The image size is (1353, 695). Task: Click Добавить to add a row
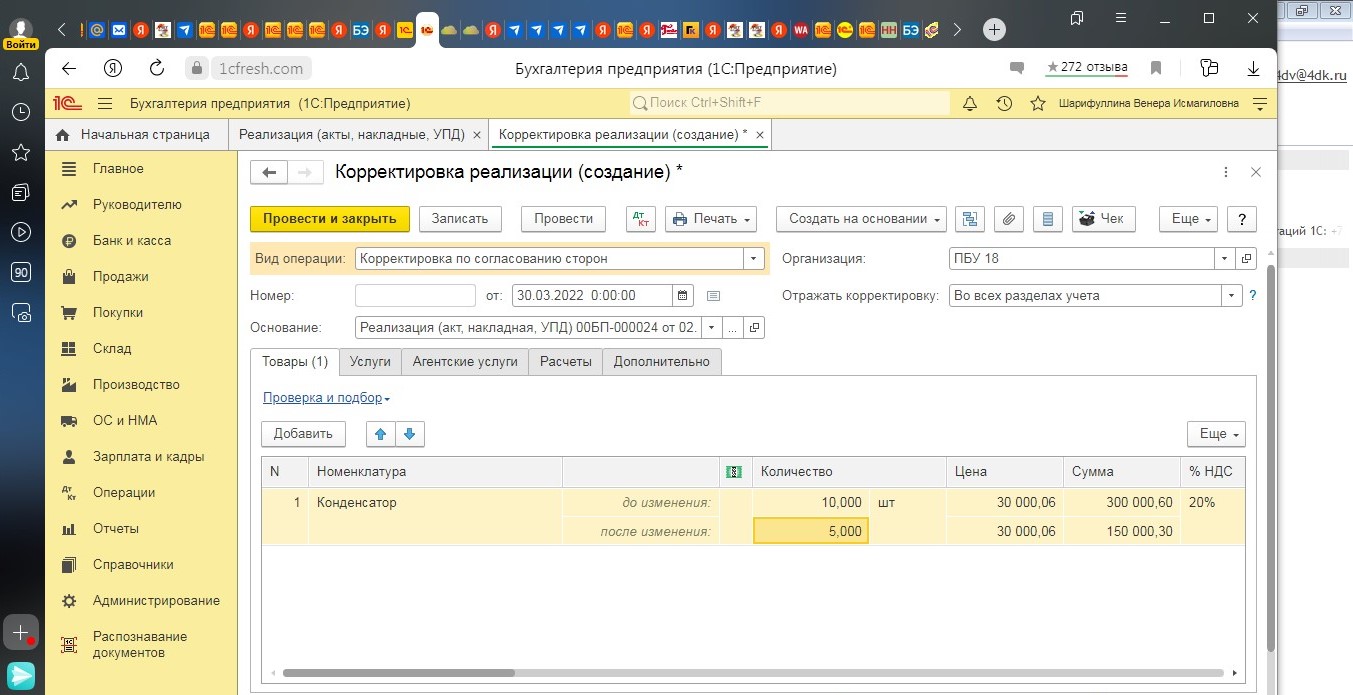(303, 434)
